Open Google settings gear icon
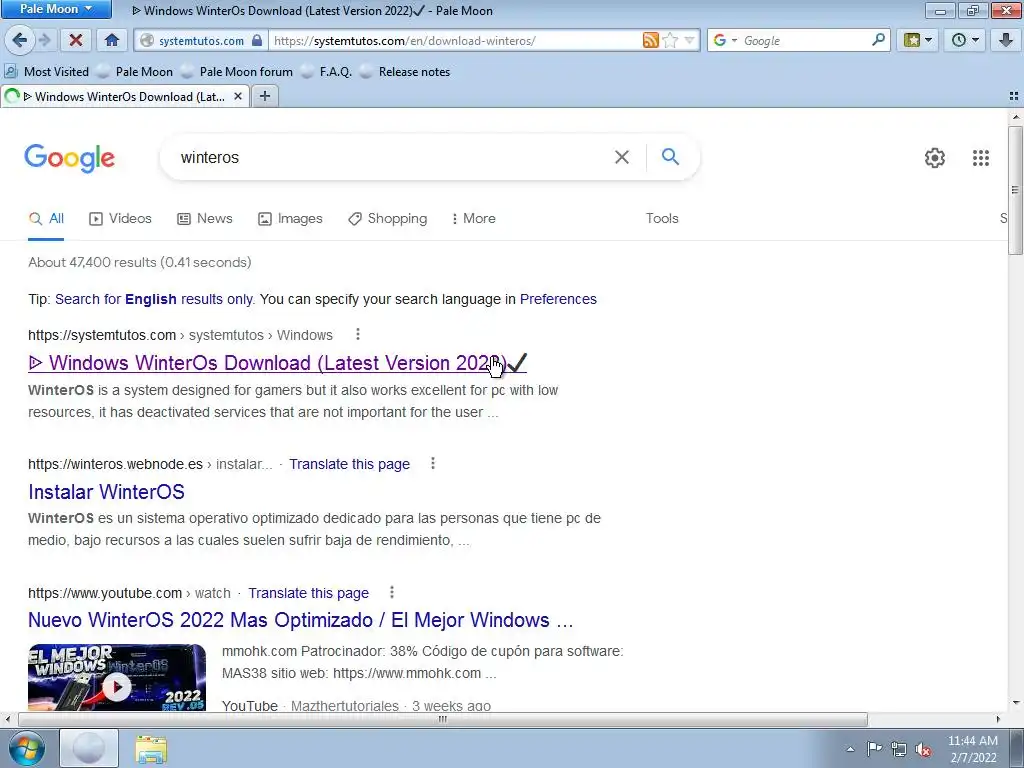This screenshot has width=1024, height=768. click(x=935, y=157)
